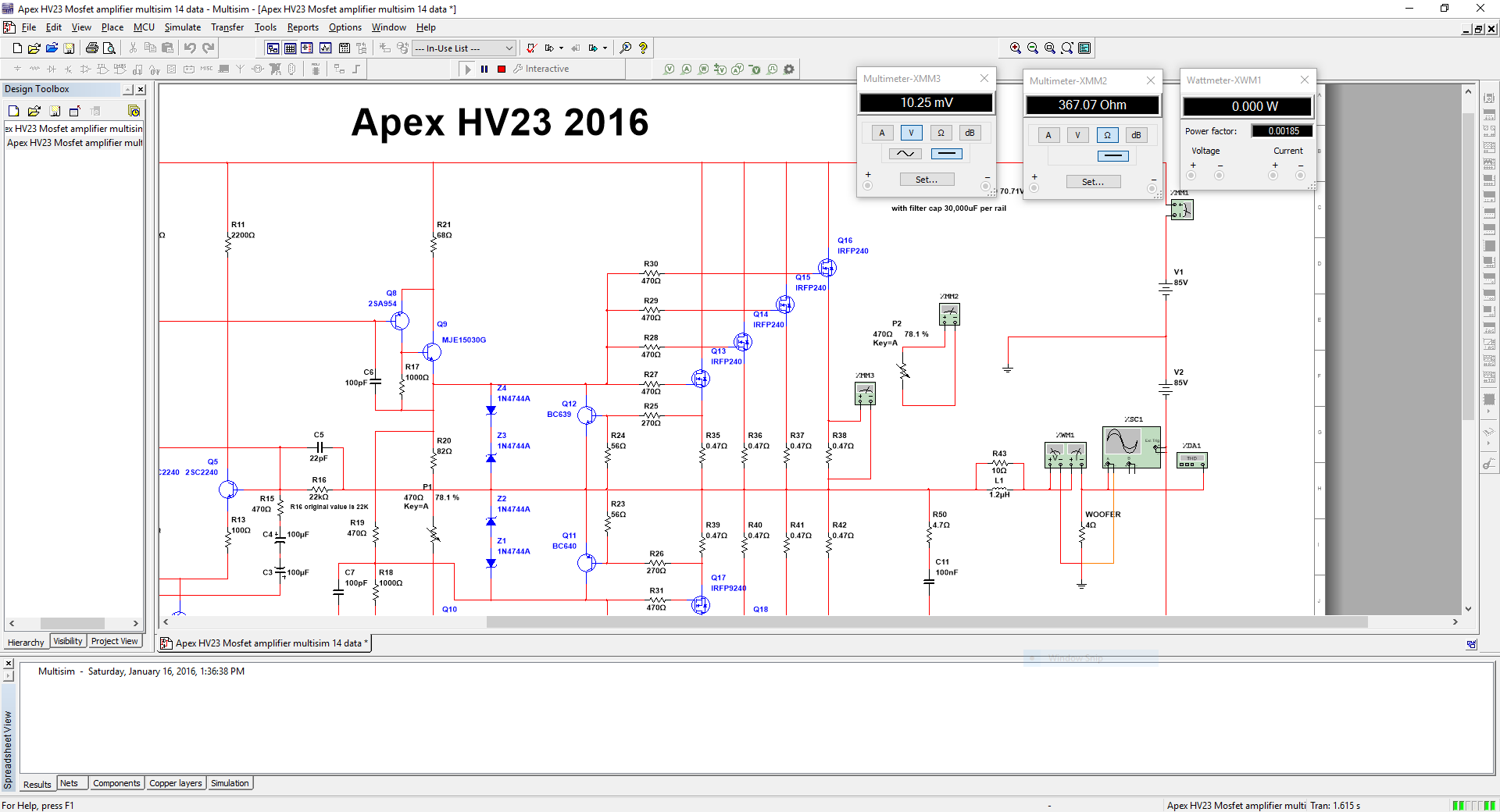
Task: Open the Reports menu
Action: click(303, 27)
